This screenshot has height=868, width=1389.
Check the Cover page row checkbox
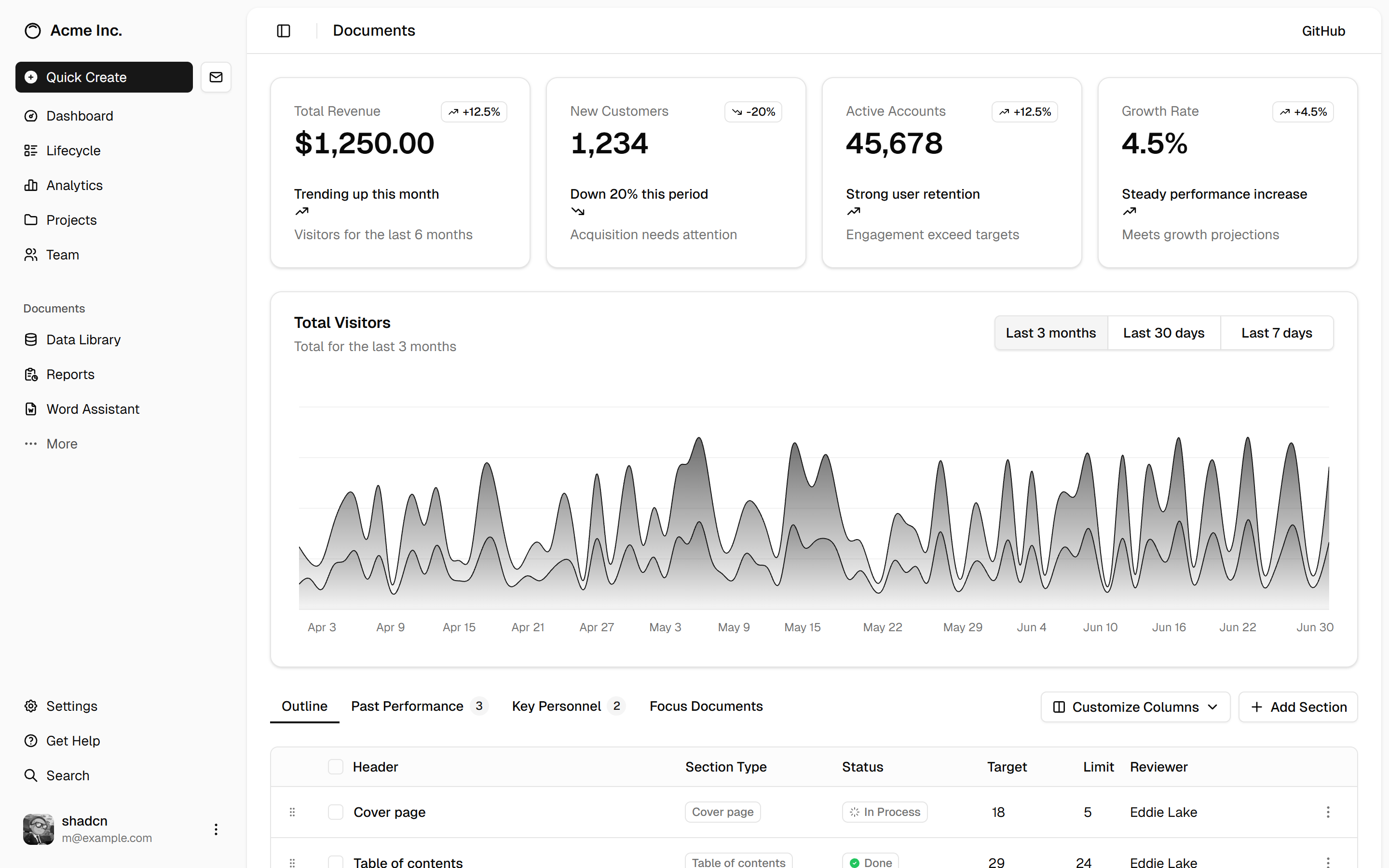[336, 812]
